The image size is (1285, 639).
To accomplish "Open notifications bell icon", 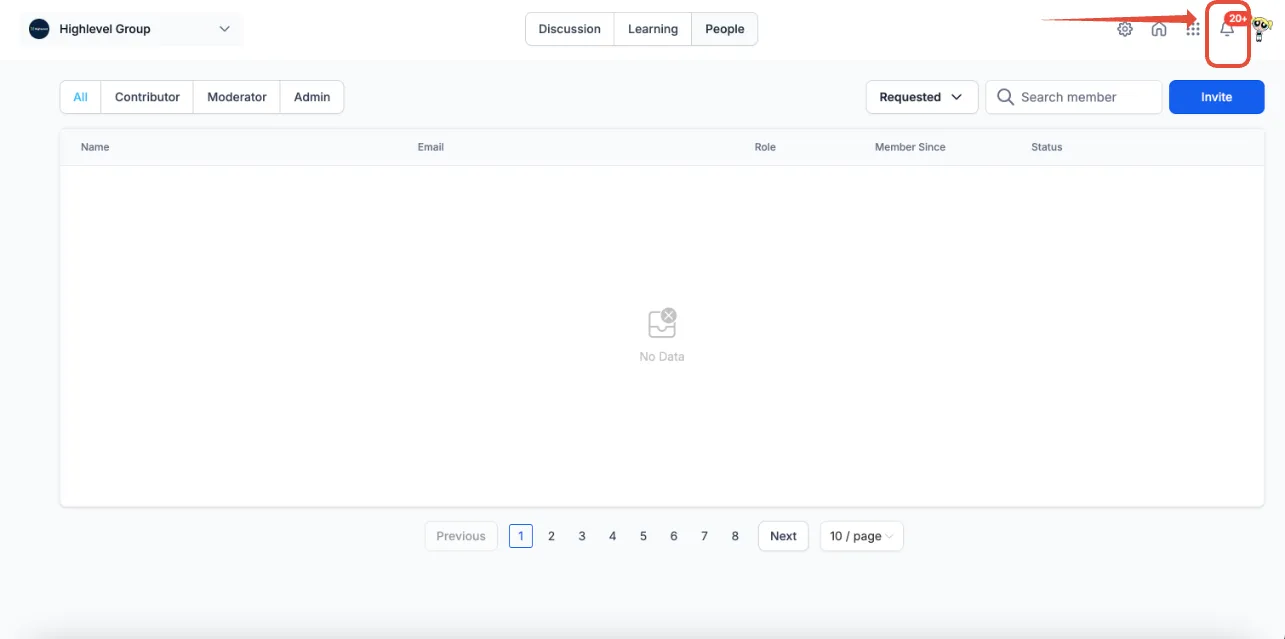I will 1227,30.
